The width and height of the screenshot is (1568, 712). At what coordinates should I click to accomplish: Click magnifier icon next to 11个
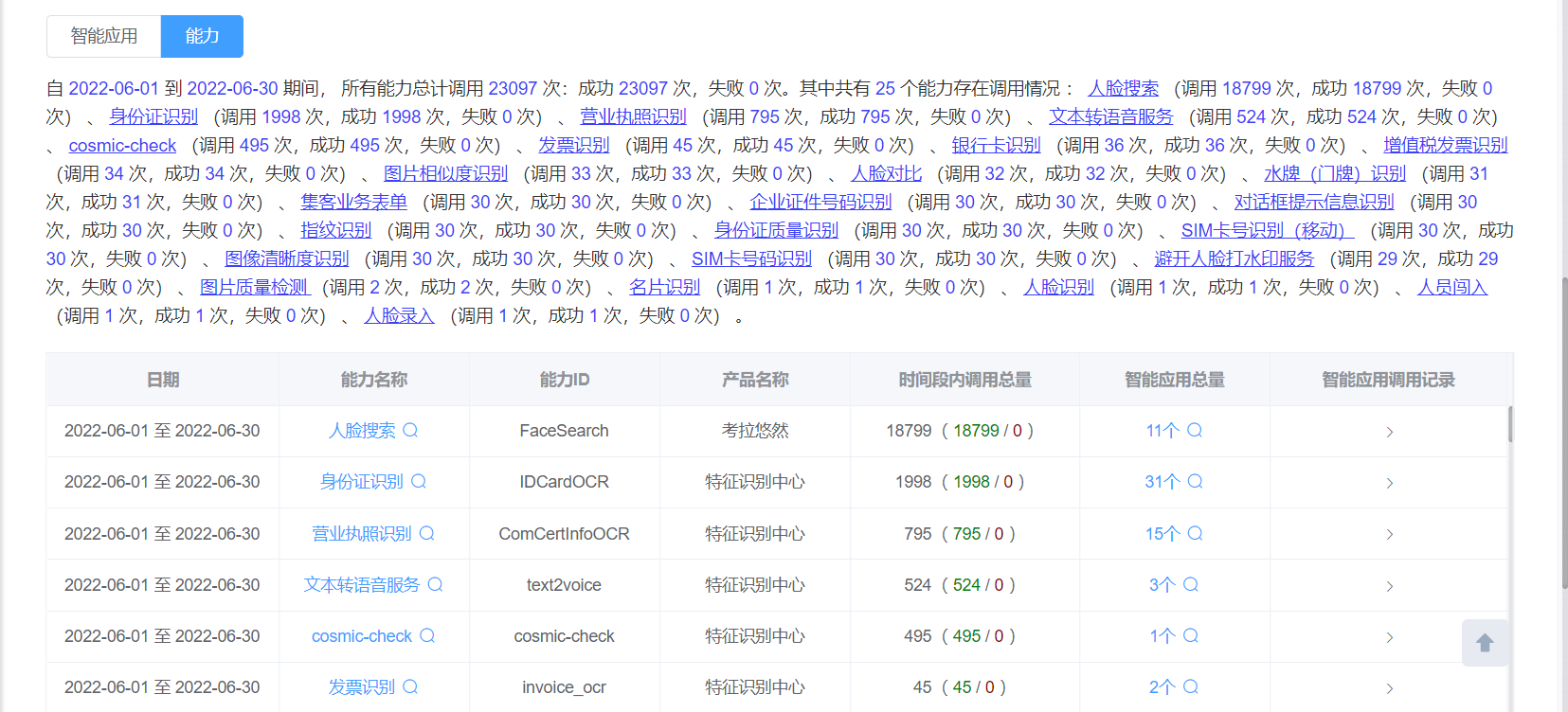tap(1195, 430)
